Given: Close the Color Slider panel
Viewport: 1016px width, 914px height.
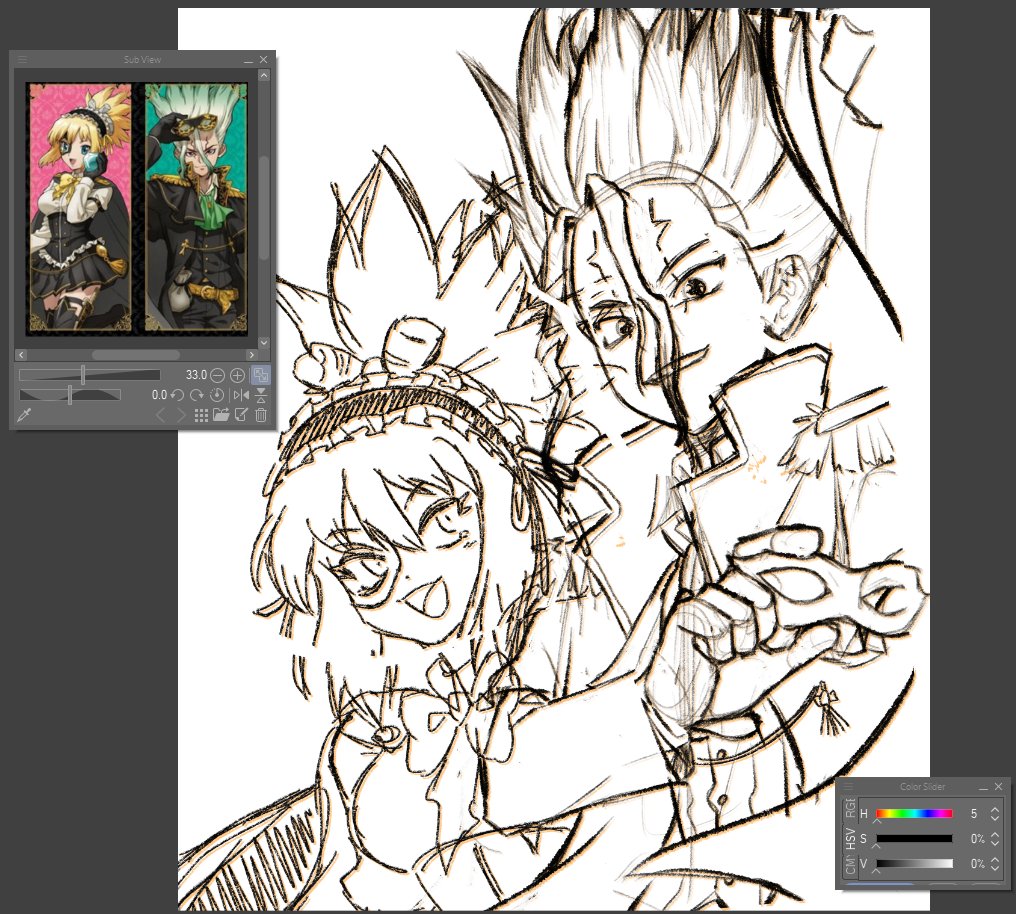Looking at the screenshot, I should (x=999, y=787).
